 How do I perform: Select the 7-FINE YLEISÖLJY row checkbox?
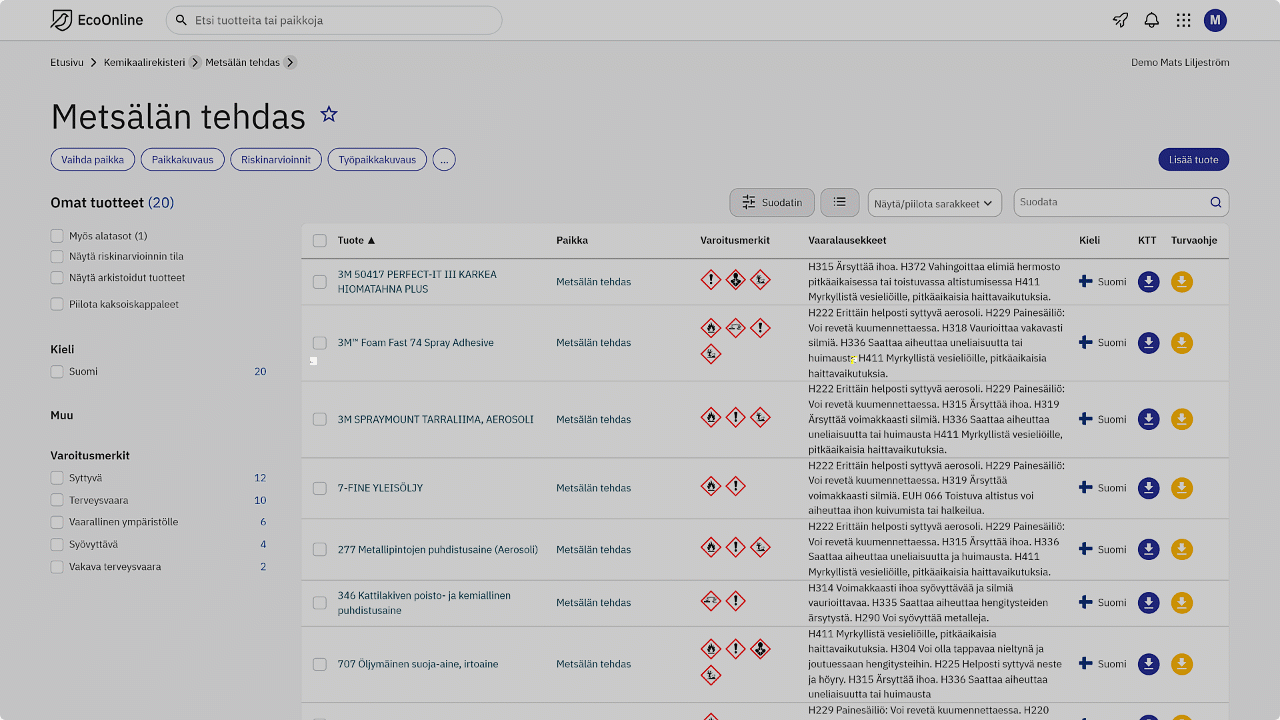(x=320, y=488)
